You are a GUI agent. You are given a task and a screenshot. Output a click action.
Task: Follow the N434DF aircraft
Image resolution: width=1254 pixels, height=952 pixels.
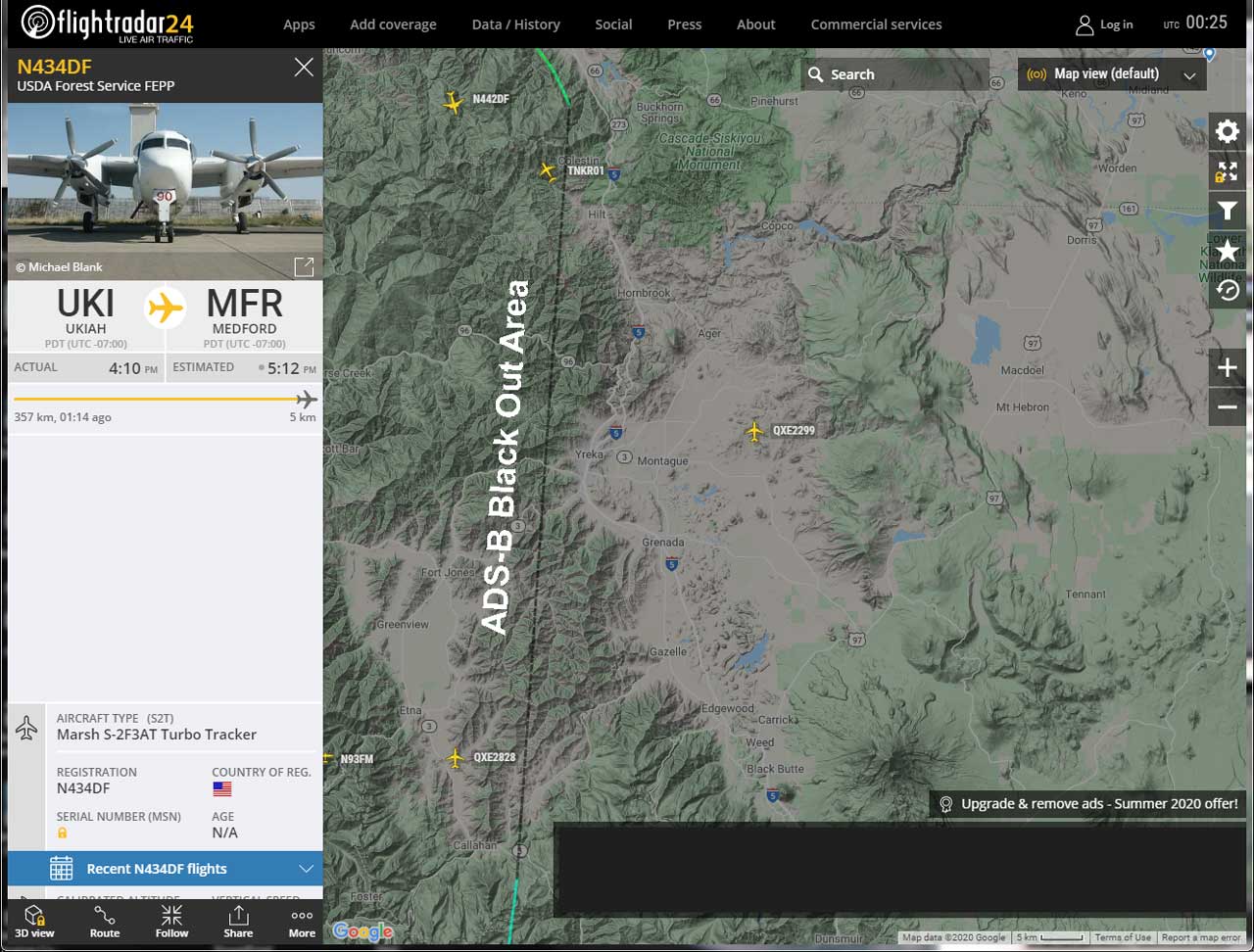click(171, 921)
